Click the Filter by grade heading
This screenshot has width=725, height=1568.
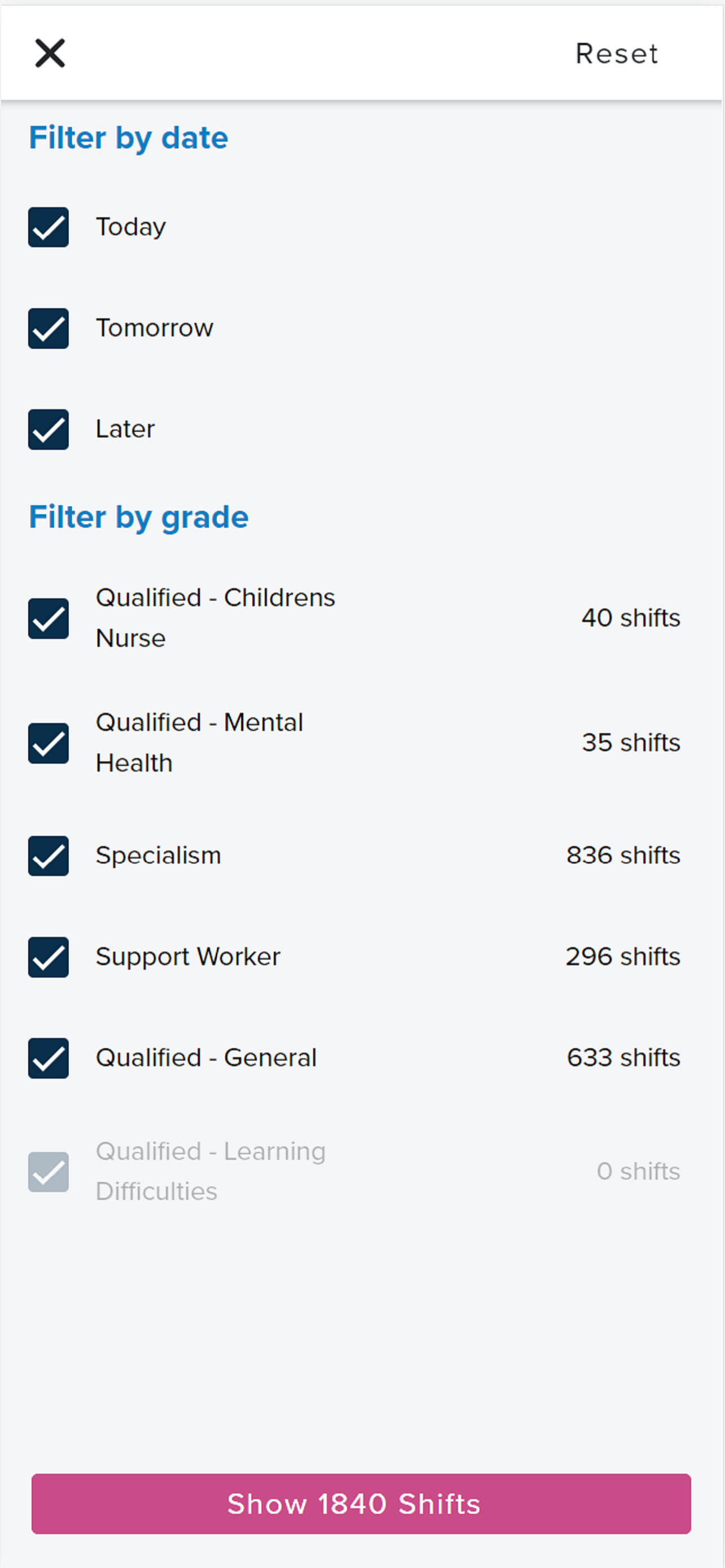[139, 518]
